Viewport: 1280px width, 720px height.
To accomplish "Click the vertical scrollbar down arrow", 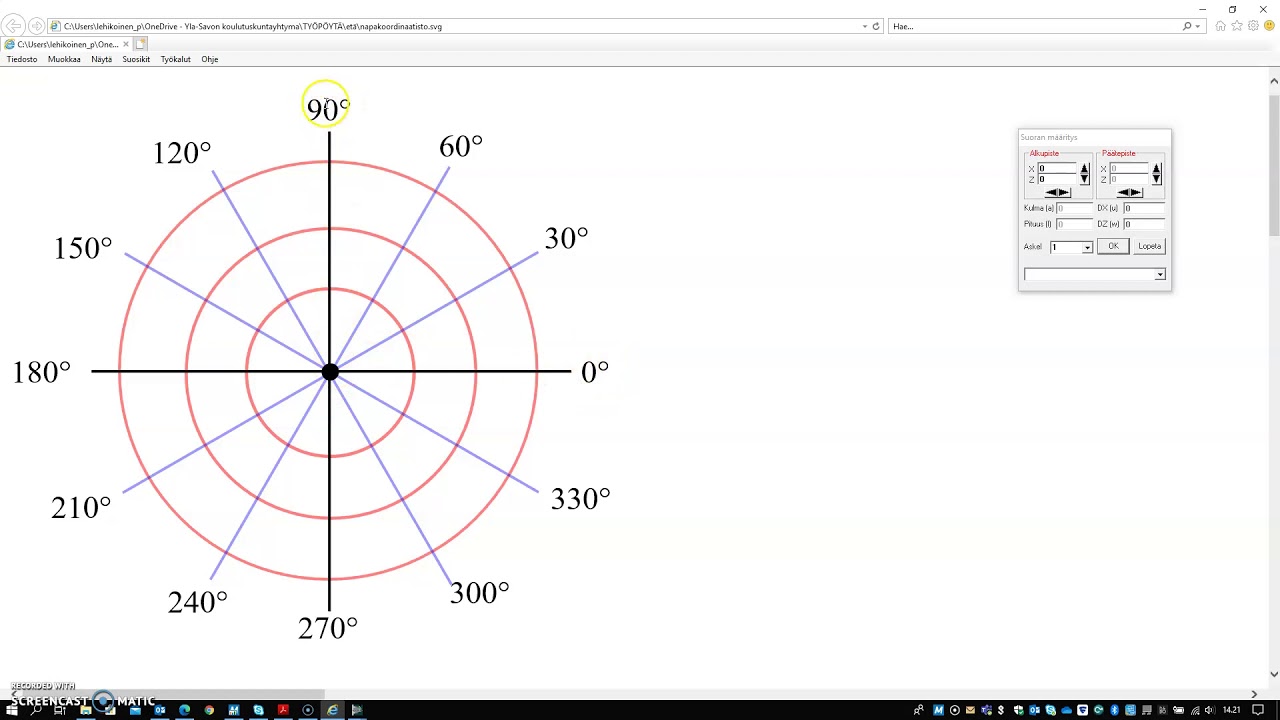I will pos(1273,674).
